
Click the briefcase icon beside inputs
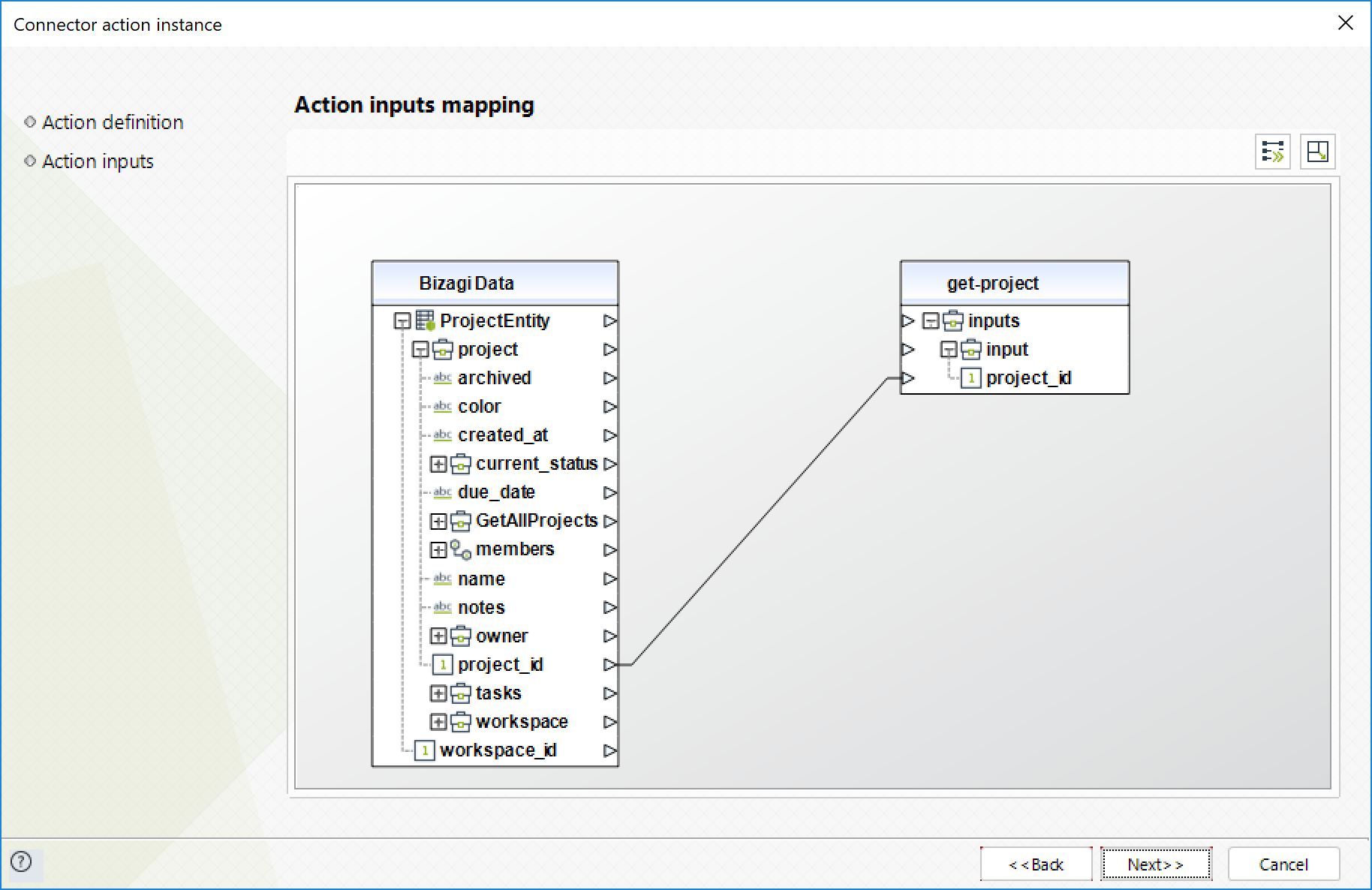click(953, 320)
